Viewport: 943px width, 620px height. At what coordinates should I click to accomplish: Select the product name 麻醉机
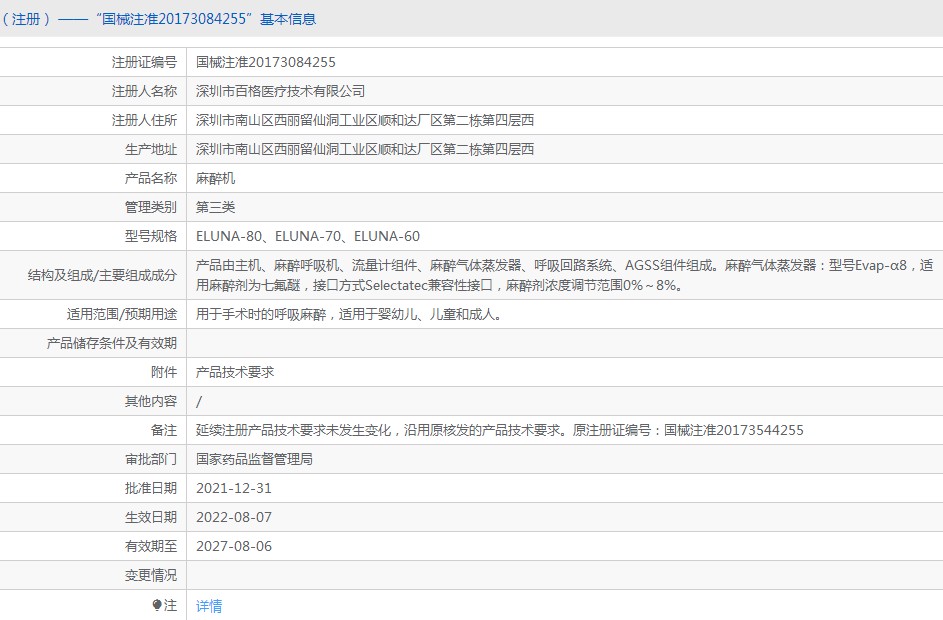point(215,178)
